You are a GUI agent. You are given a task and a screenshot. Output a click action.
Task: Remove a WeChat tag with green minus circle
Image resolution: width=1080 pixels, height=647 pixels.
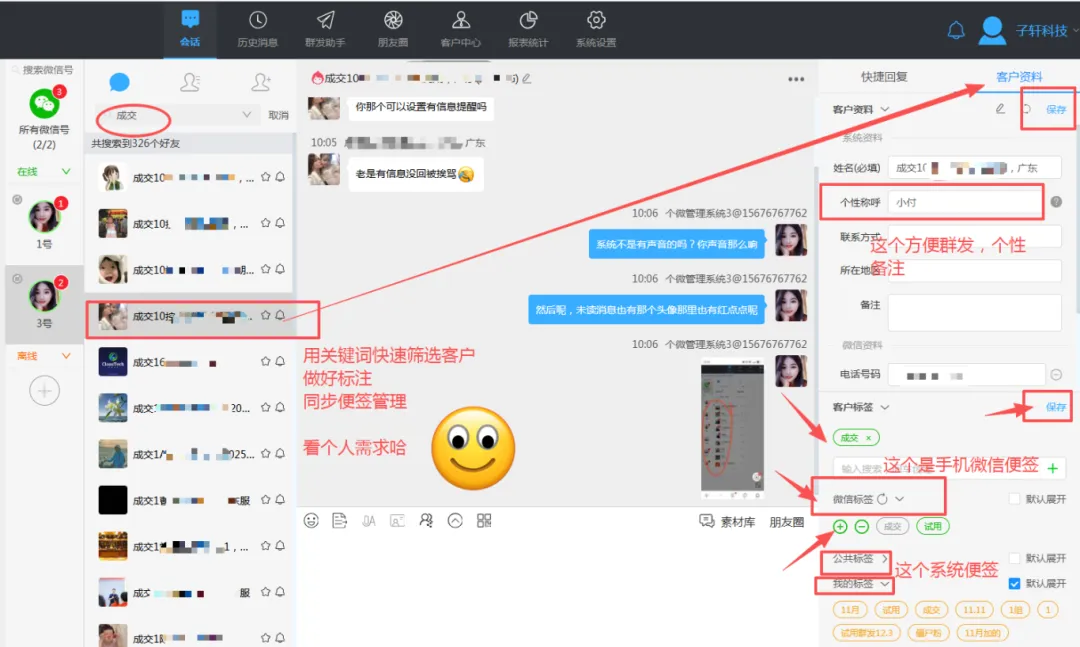point(862,526)
